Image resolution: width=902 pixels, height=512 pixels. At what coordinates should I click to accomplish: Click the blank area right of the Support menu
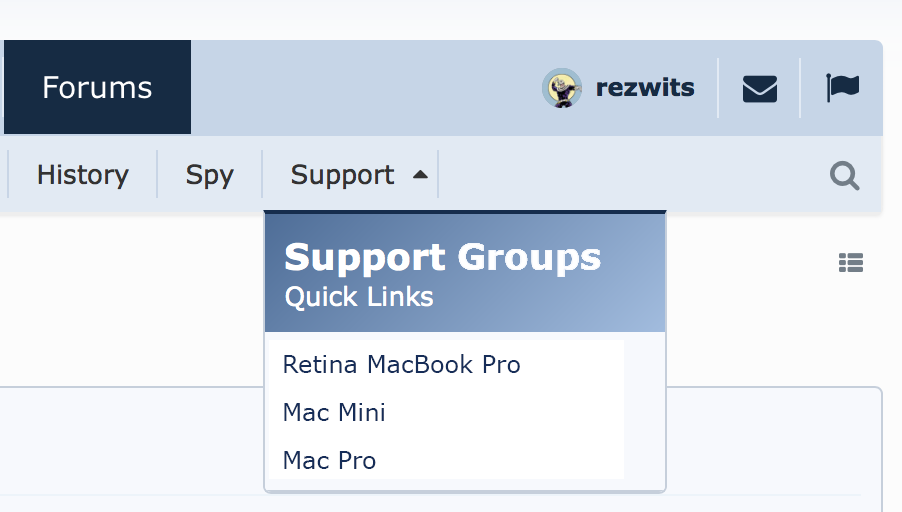[x=630, y=175]
